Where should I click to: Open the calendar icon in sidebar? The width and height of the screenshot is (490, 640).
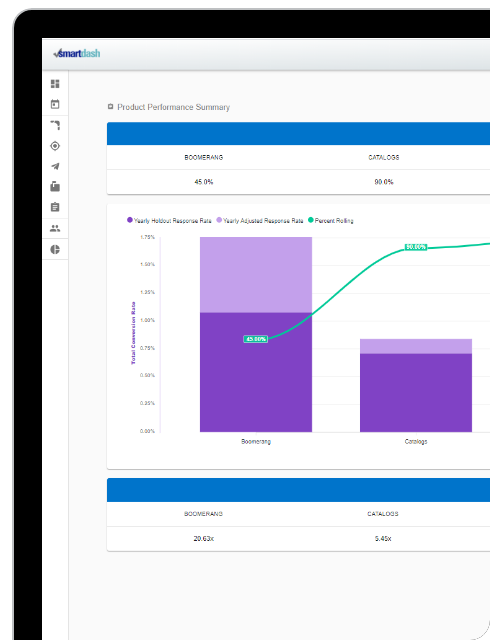point(55,104)
